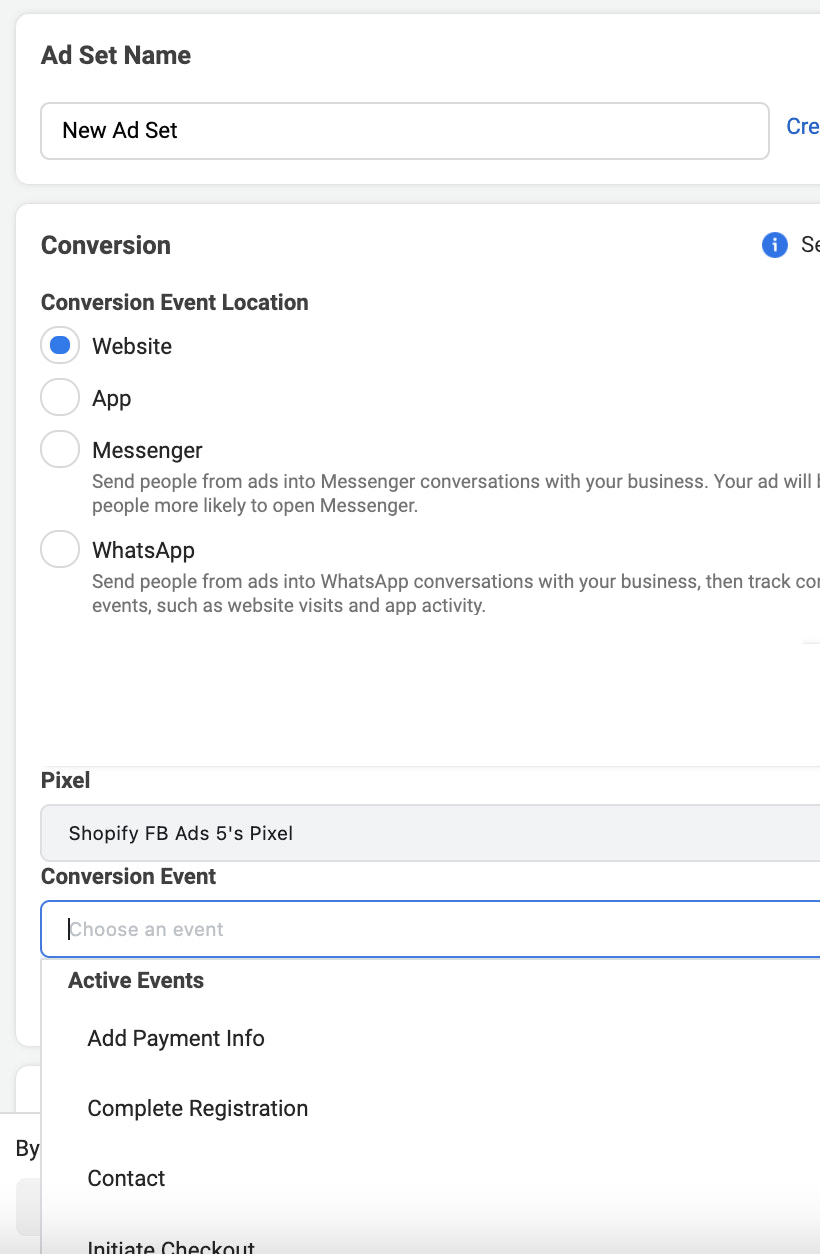820x1254 pixels.
Task: Click the Active Events header
Action: [x=136, y=980]
